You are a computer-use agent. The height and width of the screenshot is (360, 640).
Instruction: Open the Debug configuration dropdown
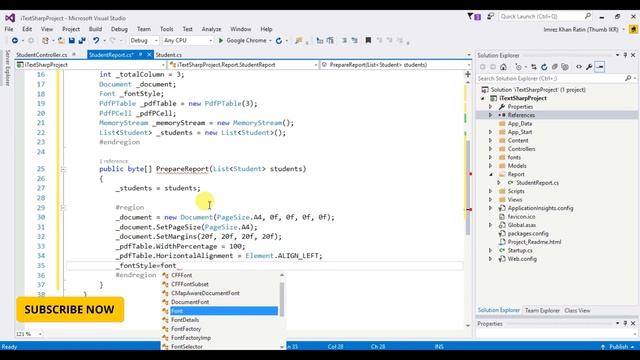(x=144, y=40)
